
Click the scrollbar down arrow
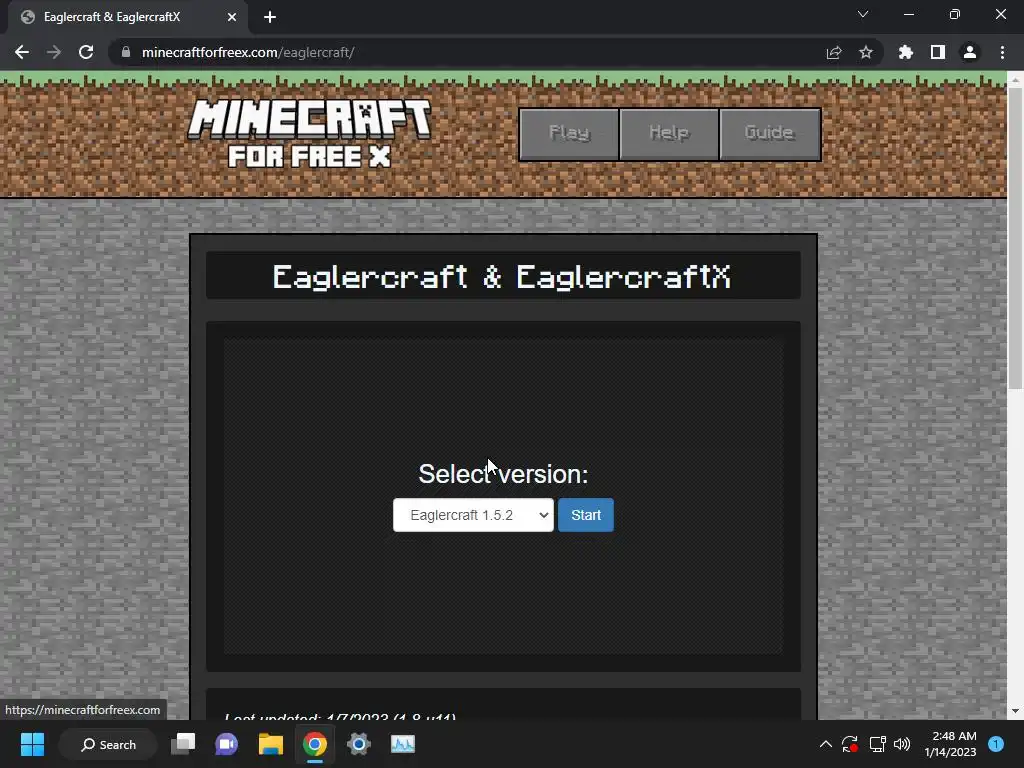point(1016,711)
